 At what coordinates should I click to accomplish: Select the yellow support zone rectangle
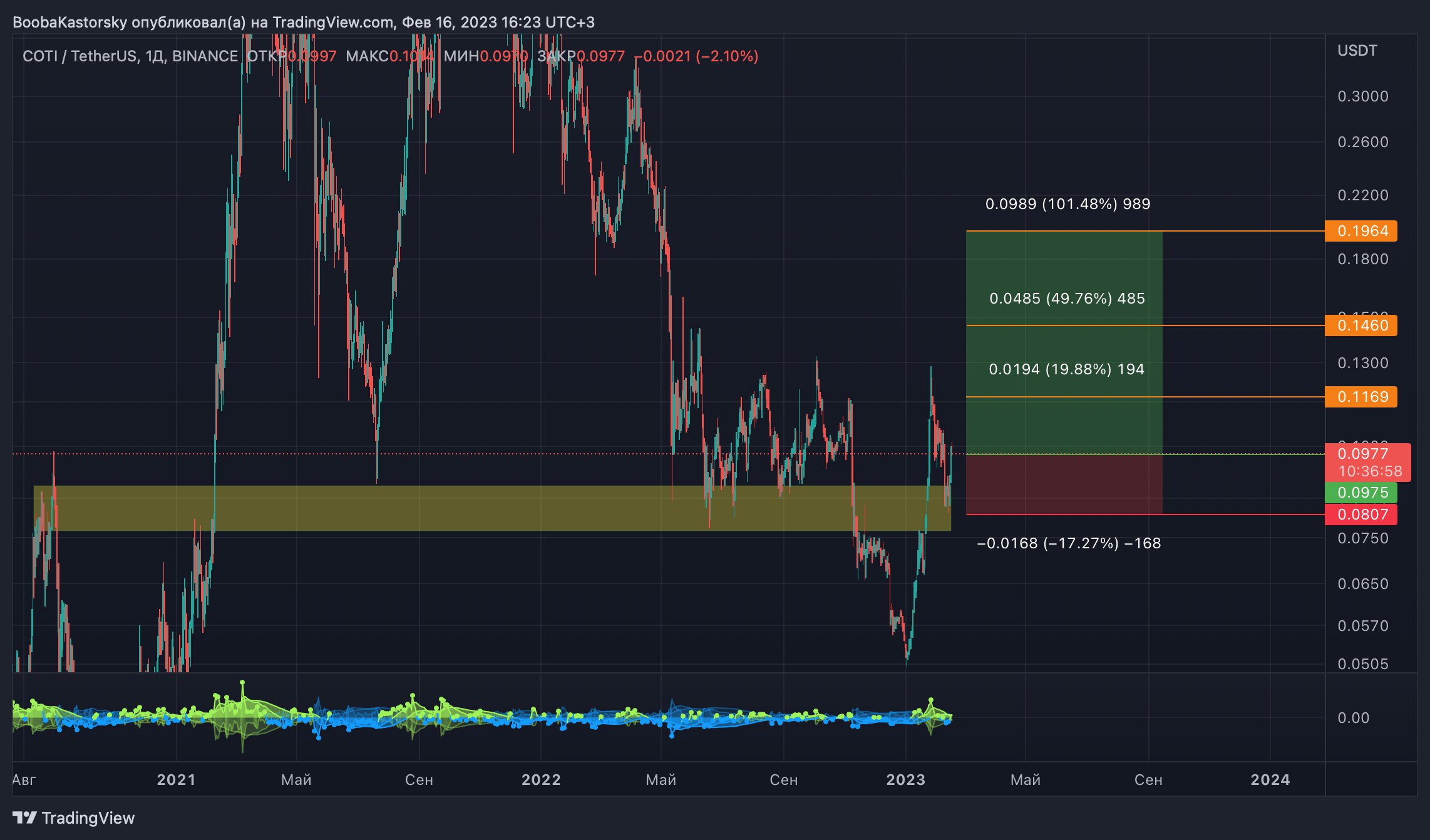492,508
